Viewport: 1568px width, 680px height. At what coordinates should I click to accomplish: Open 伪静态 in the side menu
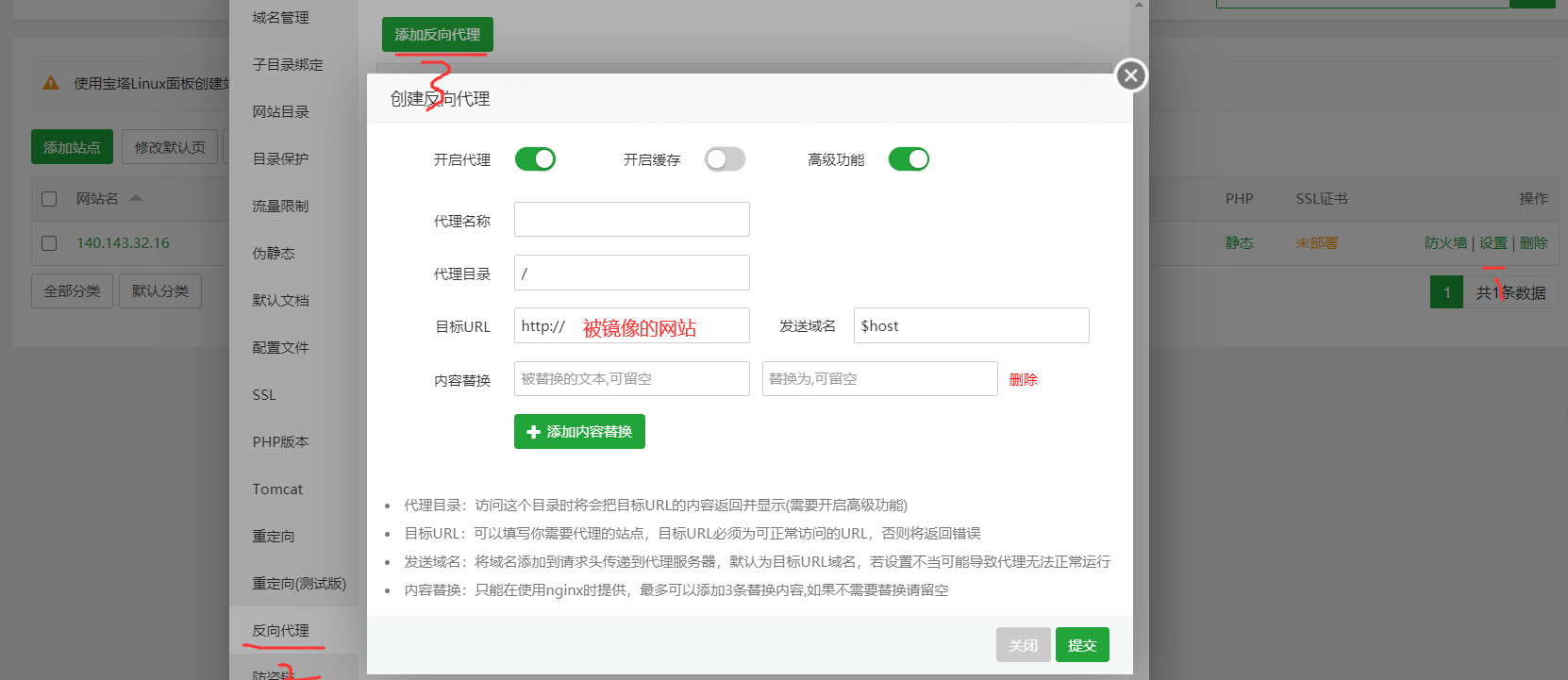click(274, 254)
